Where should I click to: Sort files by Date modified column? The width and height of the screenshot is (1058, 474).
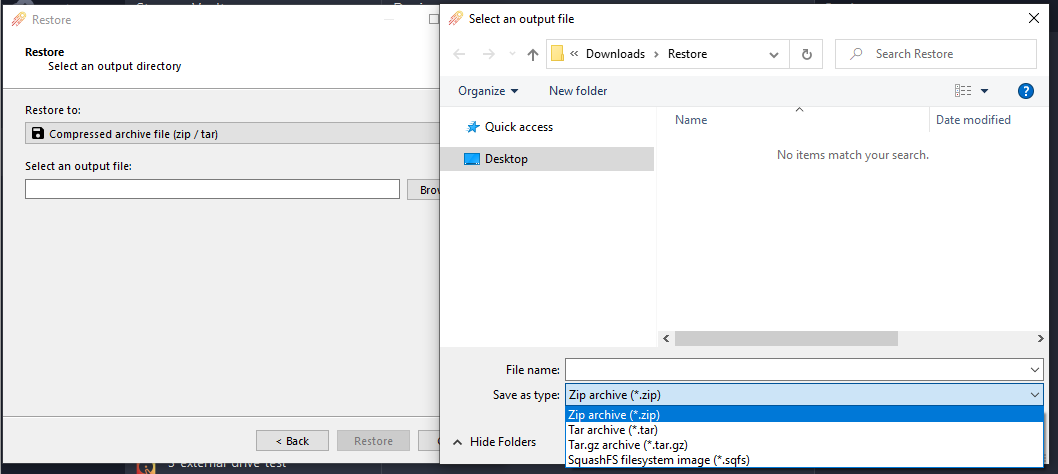click(973, 120)
